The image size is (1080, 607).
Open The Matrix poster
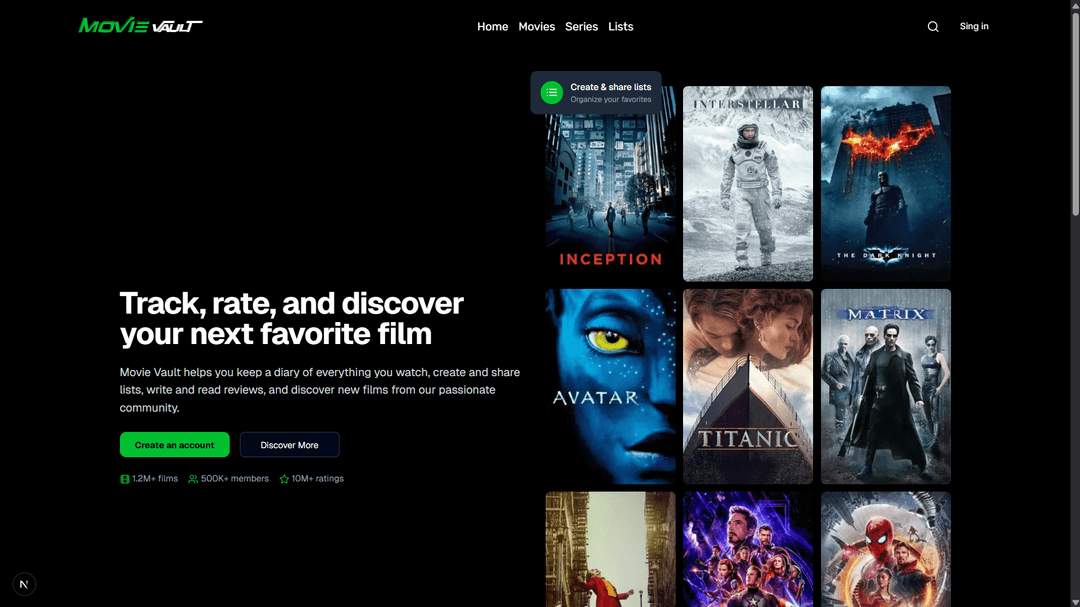885,386
